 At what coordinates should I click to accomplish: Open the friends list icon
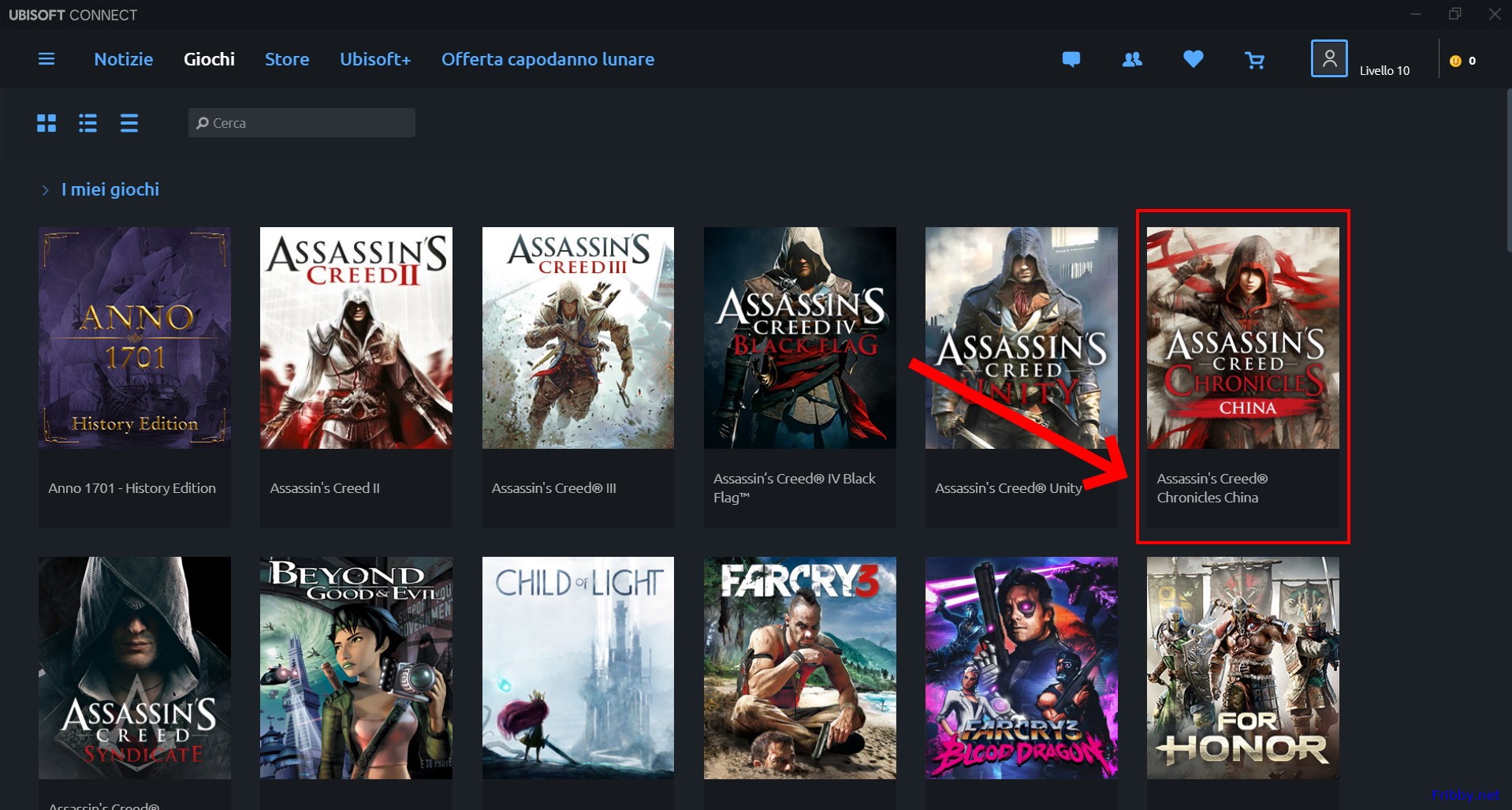click(1132, 59)
